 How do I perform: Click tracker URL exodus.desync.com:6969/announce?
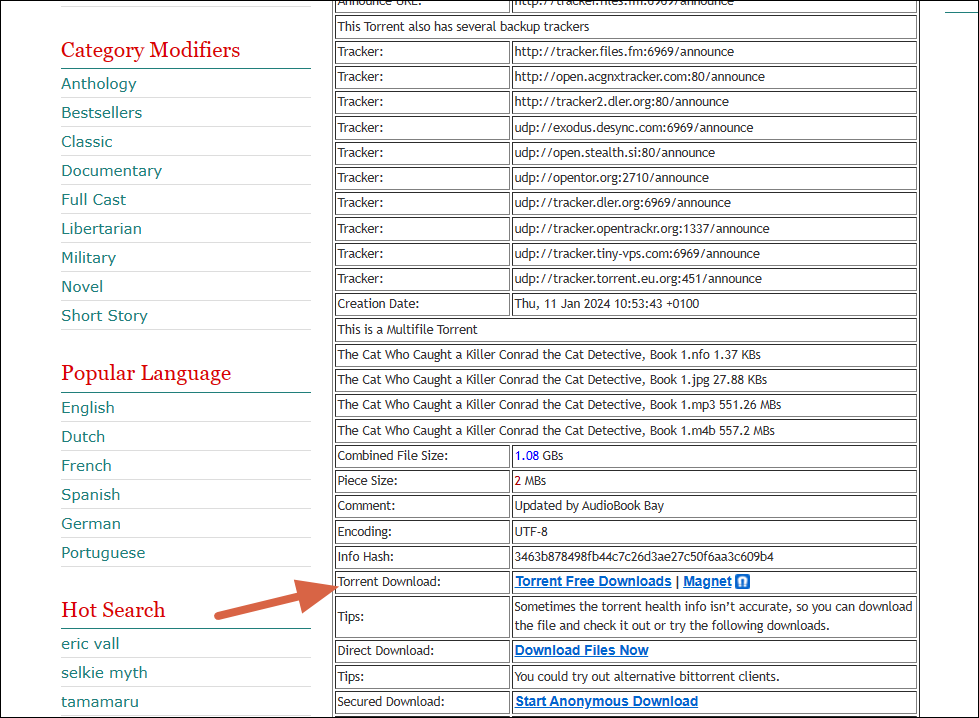(634, 127)
